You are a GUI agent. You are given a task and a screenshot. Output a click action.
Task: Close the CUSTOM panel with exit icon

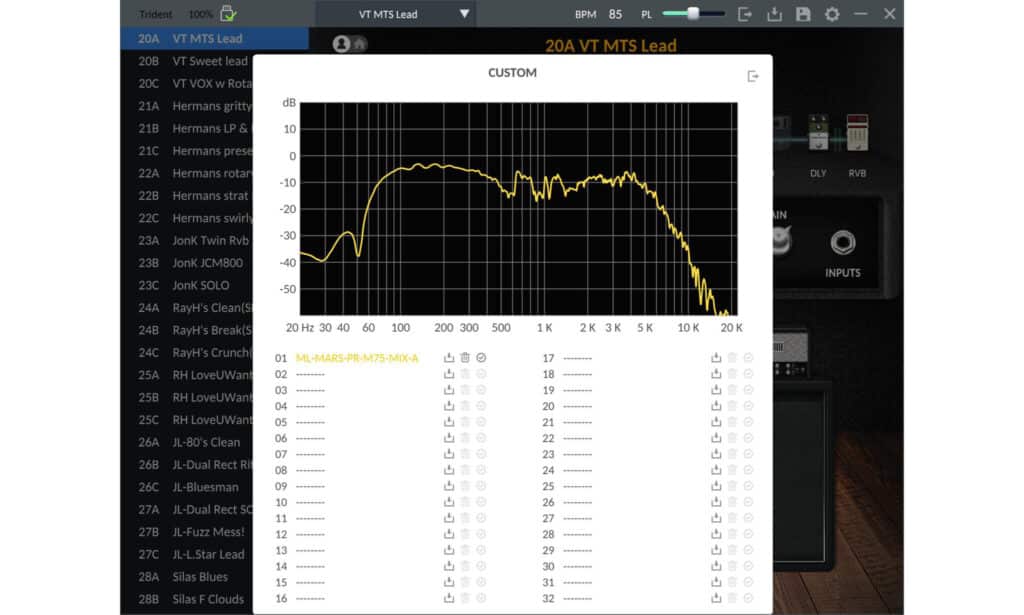click(753, 76)
